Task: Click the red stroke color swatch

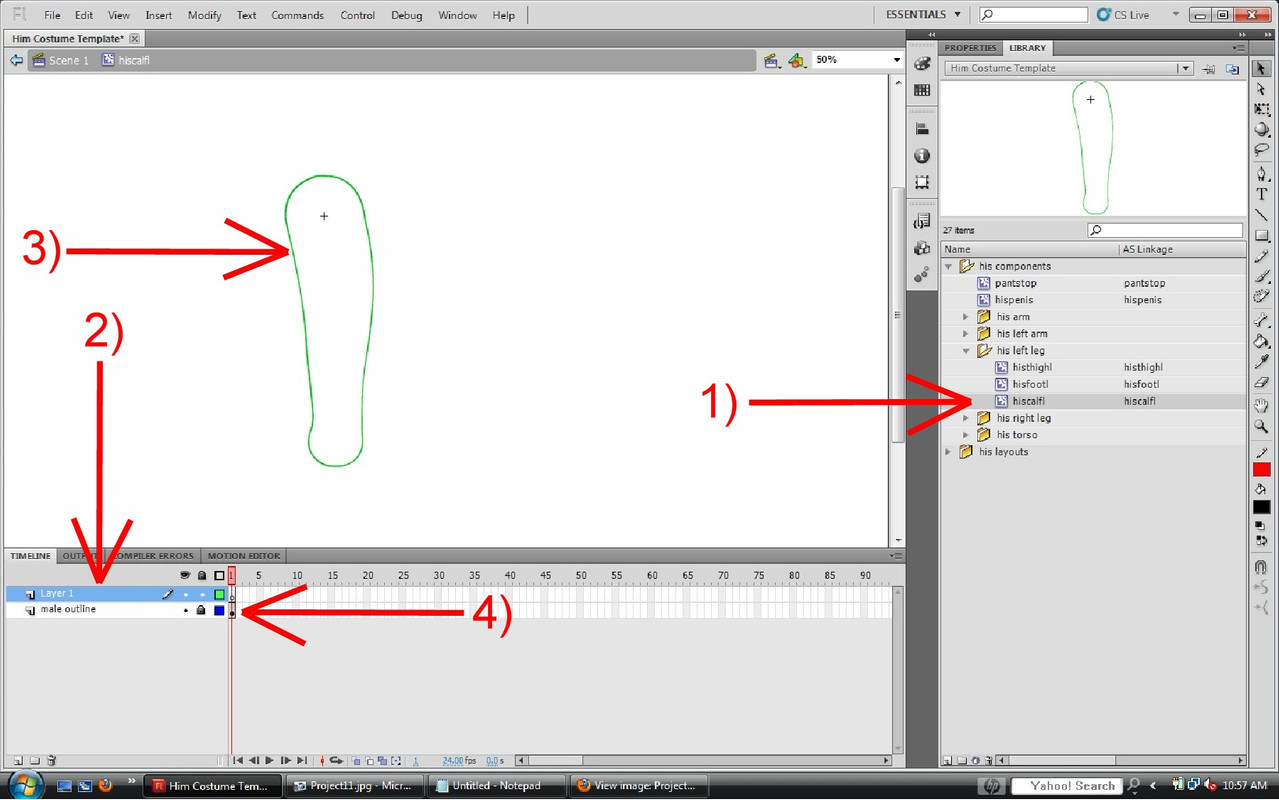Action: tap(1261, 470)
